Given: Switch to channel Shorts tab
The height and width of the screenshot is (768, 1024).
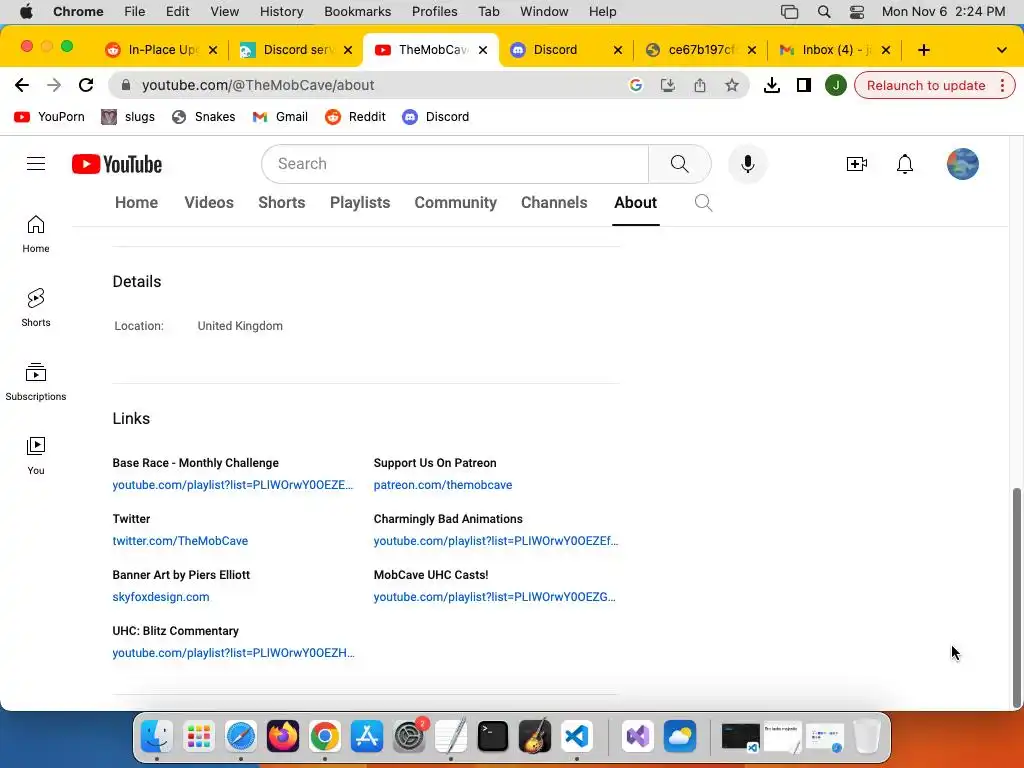Looking at the screenshot, I should coord(281,202).
